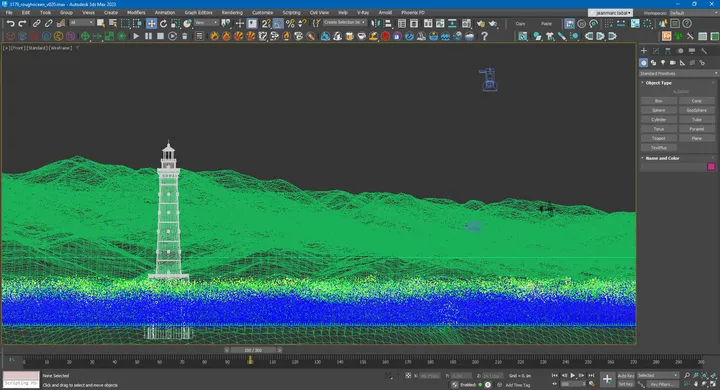Viewport: 720px width, 390px height.
Task: Open the pink object color swatch
Action: coord(711,167)
